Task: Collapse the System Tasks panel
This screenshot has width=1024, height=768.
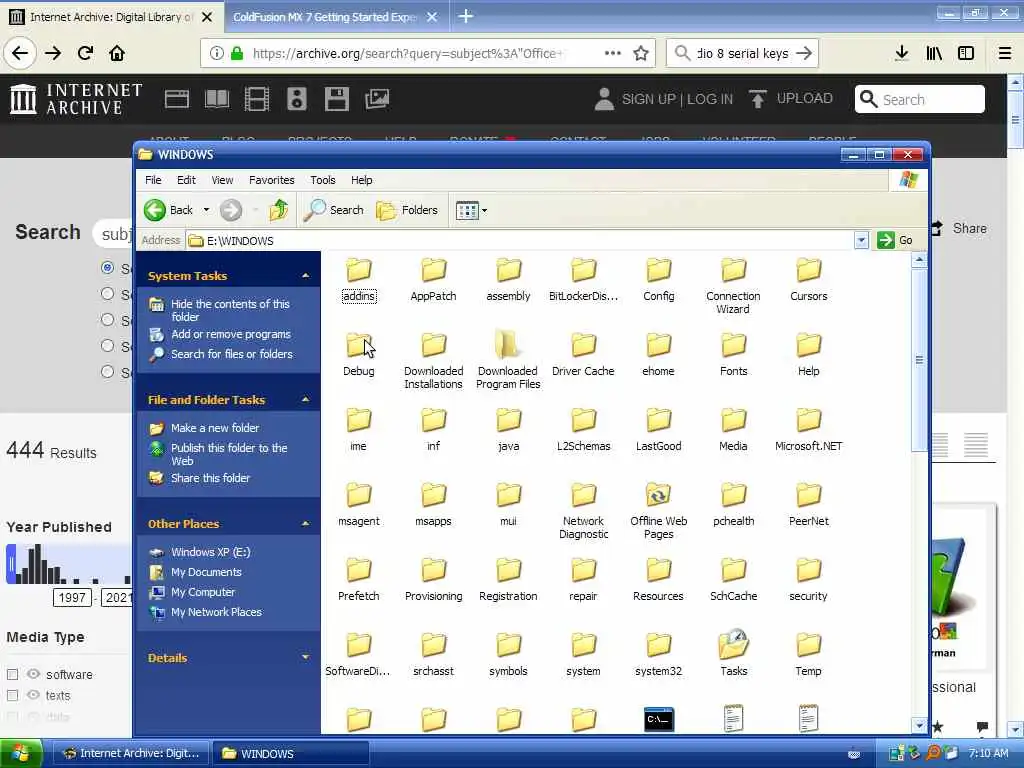Action: coord(305,276)
